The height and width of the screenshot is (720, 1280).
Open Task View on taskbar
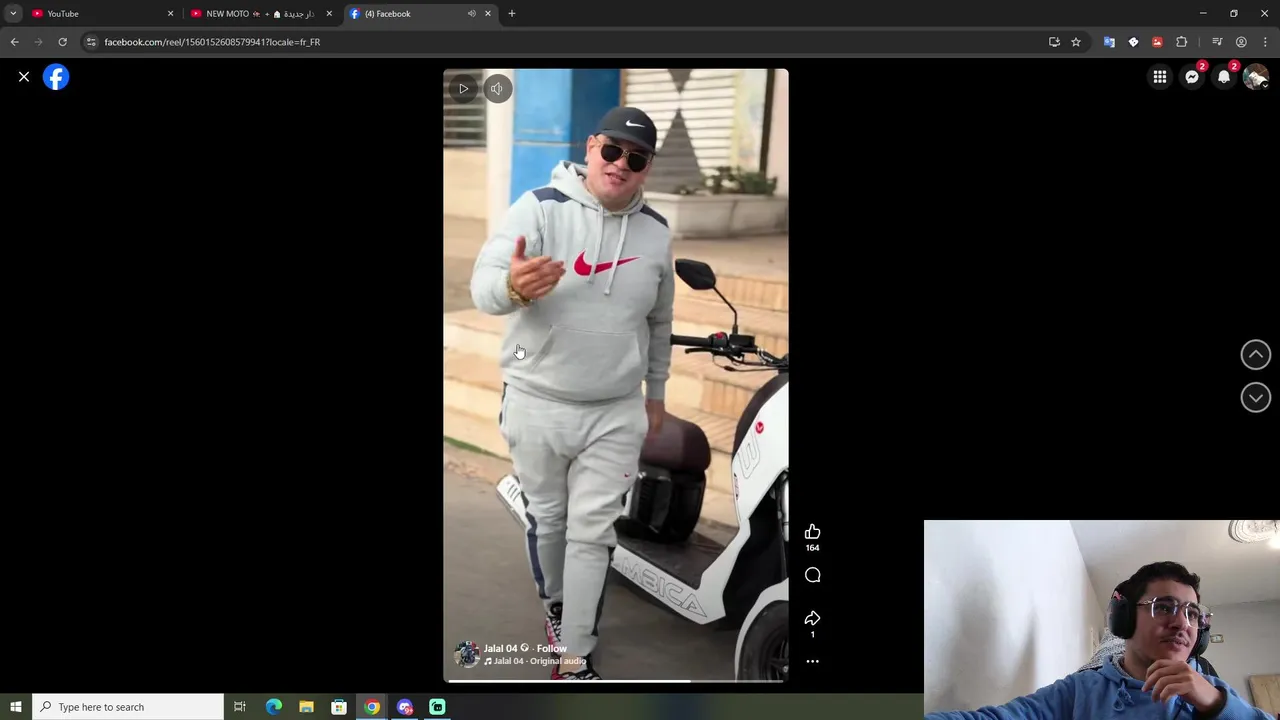coord(240,707)
